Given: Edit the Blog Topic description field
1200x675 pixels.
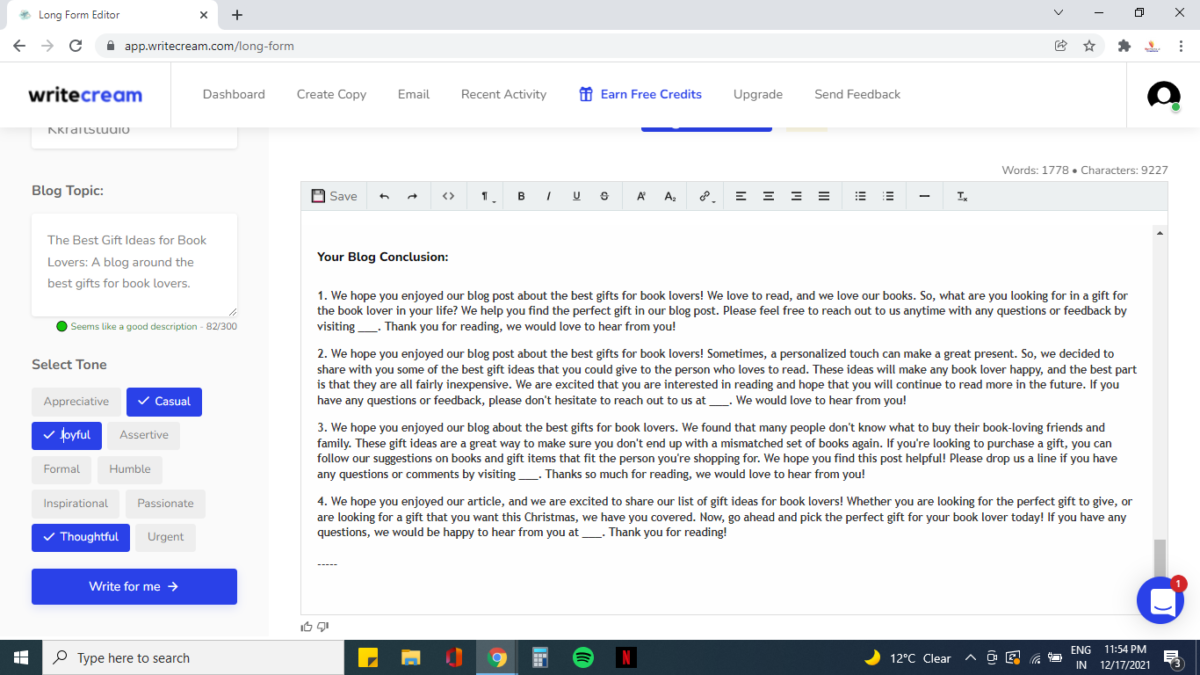Looking at the screenshot, I should pyautogui.click(x=134, y=265).
